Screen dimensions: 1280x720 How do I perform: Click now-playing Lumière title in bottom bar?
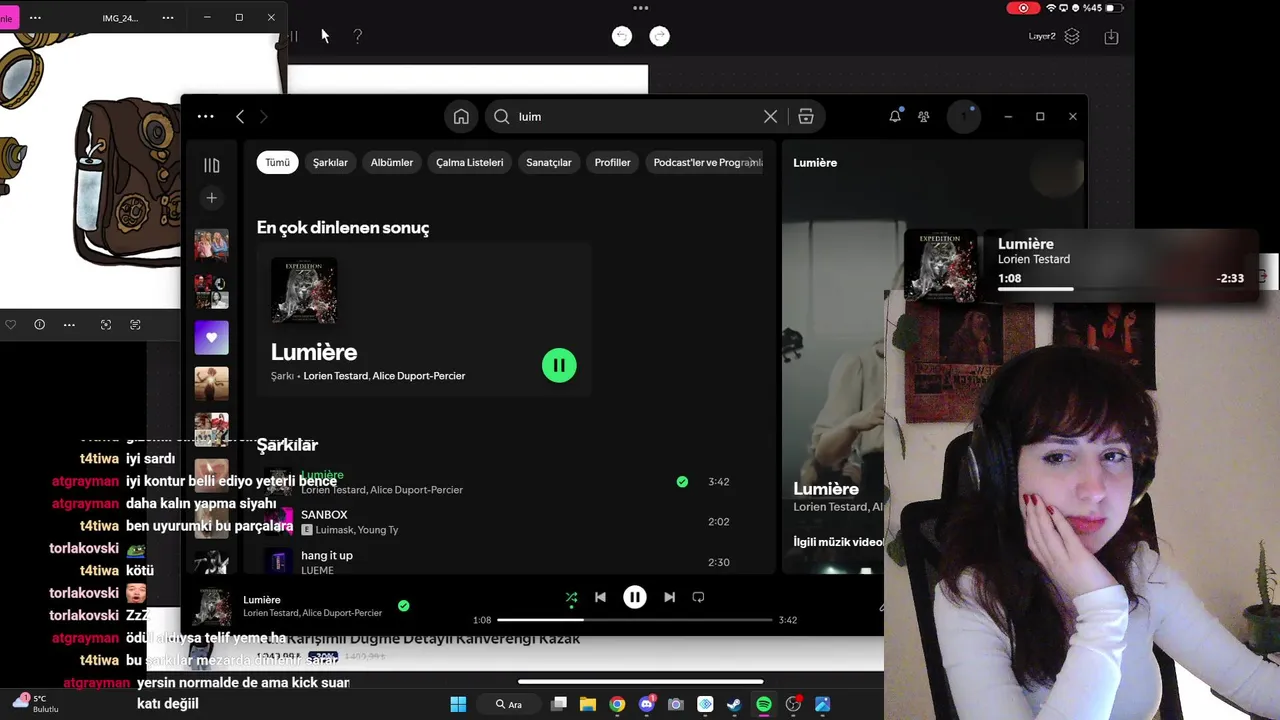point(262,600)
